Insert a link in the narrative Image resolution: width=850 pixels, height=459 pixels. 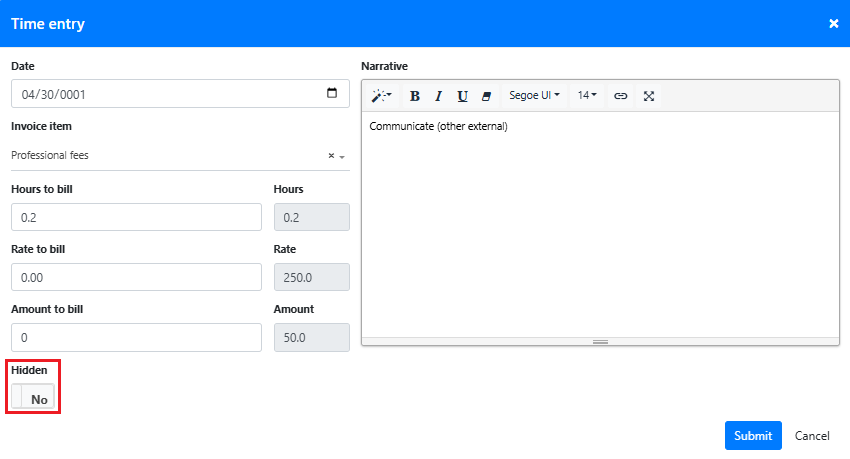(x=620, y=96)
